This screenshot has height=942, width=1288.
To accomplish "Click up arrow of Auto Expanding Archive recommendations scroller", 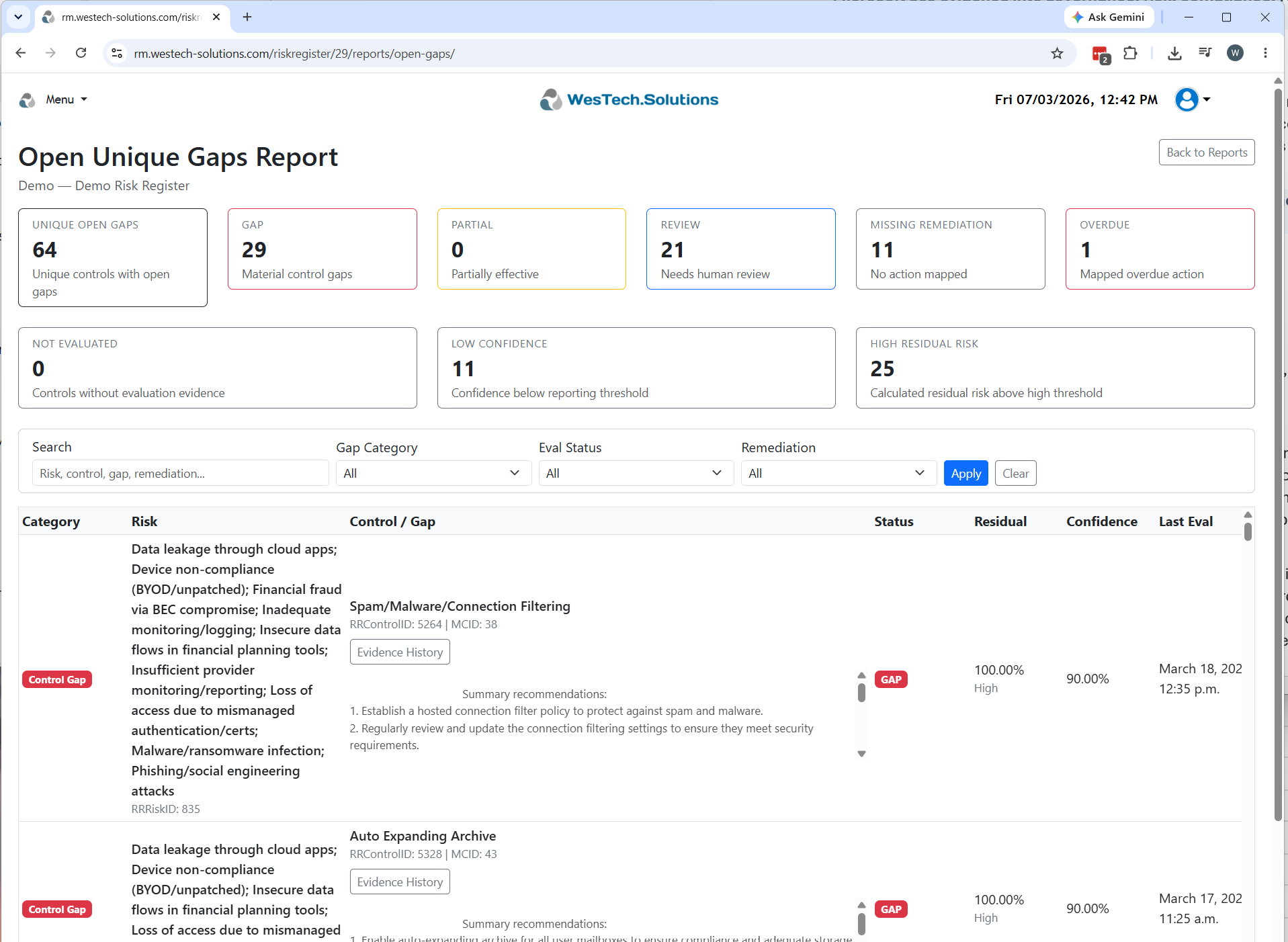I will point(861,905).
